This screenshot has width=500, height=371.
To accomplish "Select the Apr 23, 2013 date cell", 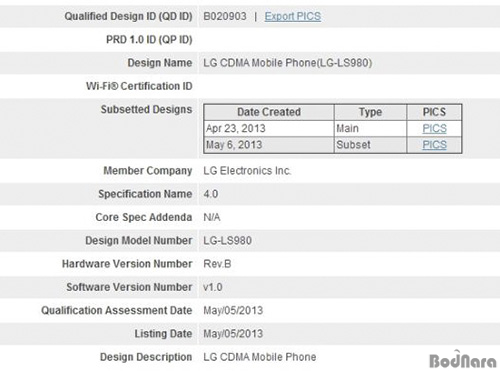I will pos(269,128).
